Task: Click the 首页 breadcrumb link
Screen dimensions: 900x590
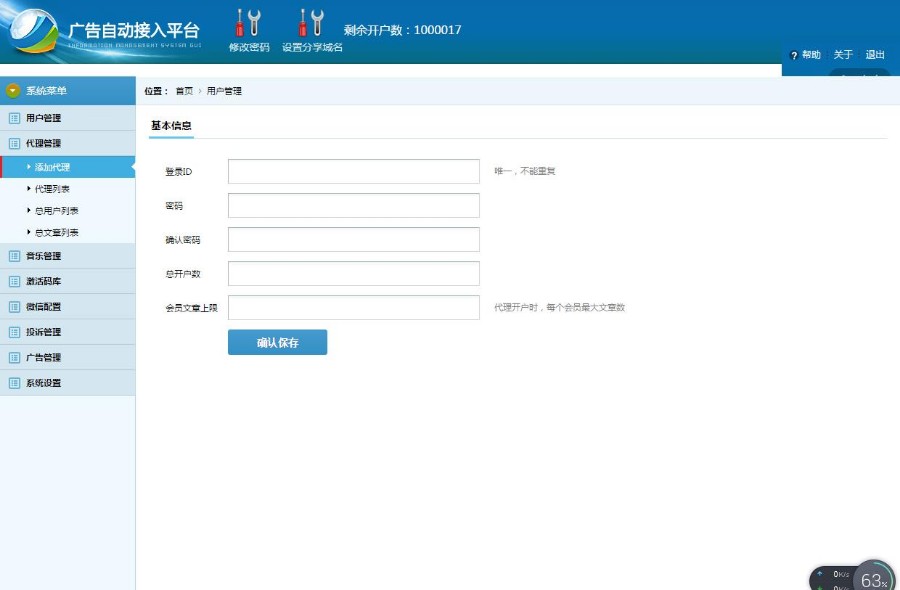Action: pos(184,91)
